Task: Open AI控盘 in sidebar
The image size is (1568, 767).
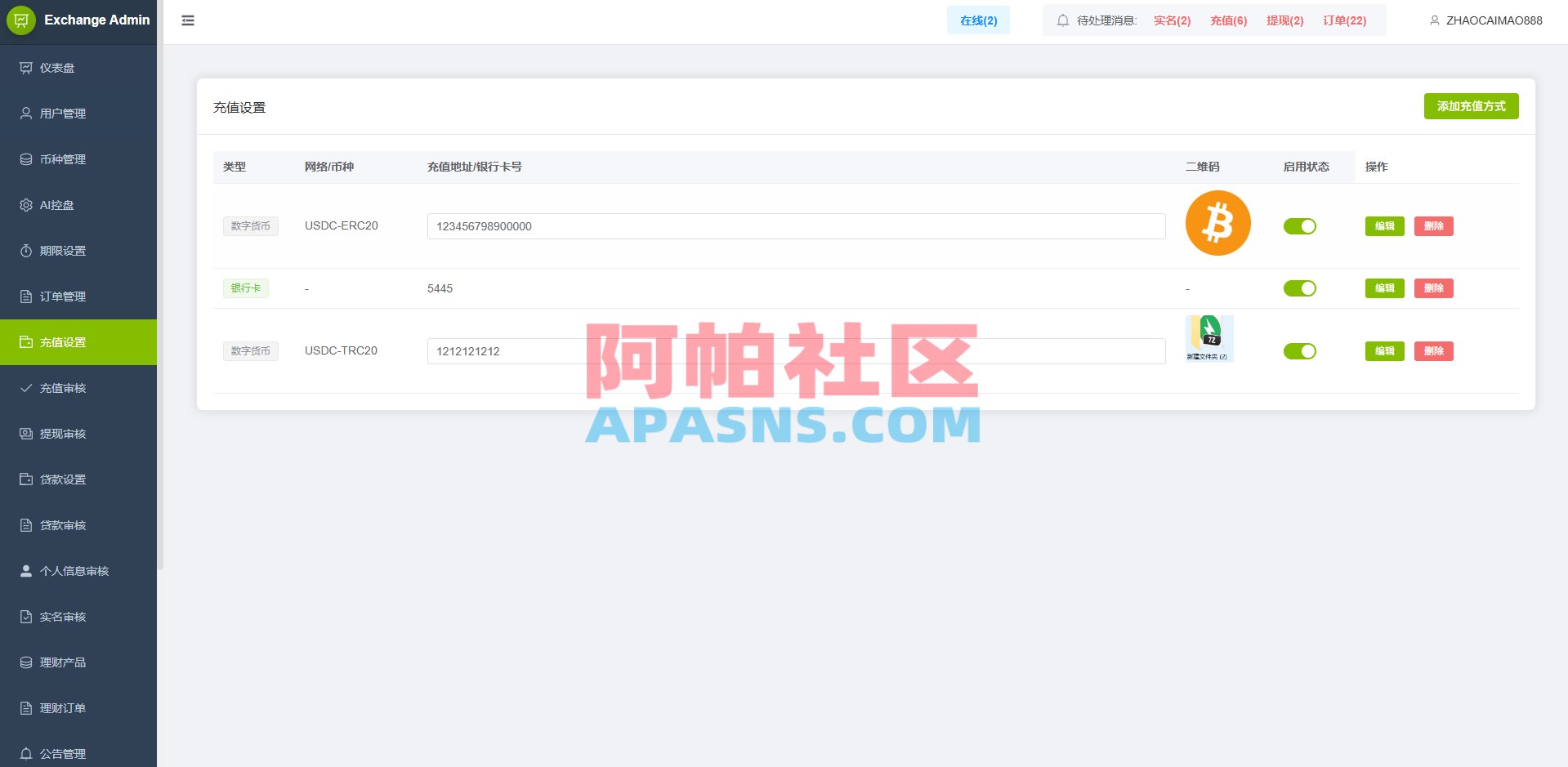Action: 78,205
